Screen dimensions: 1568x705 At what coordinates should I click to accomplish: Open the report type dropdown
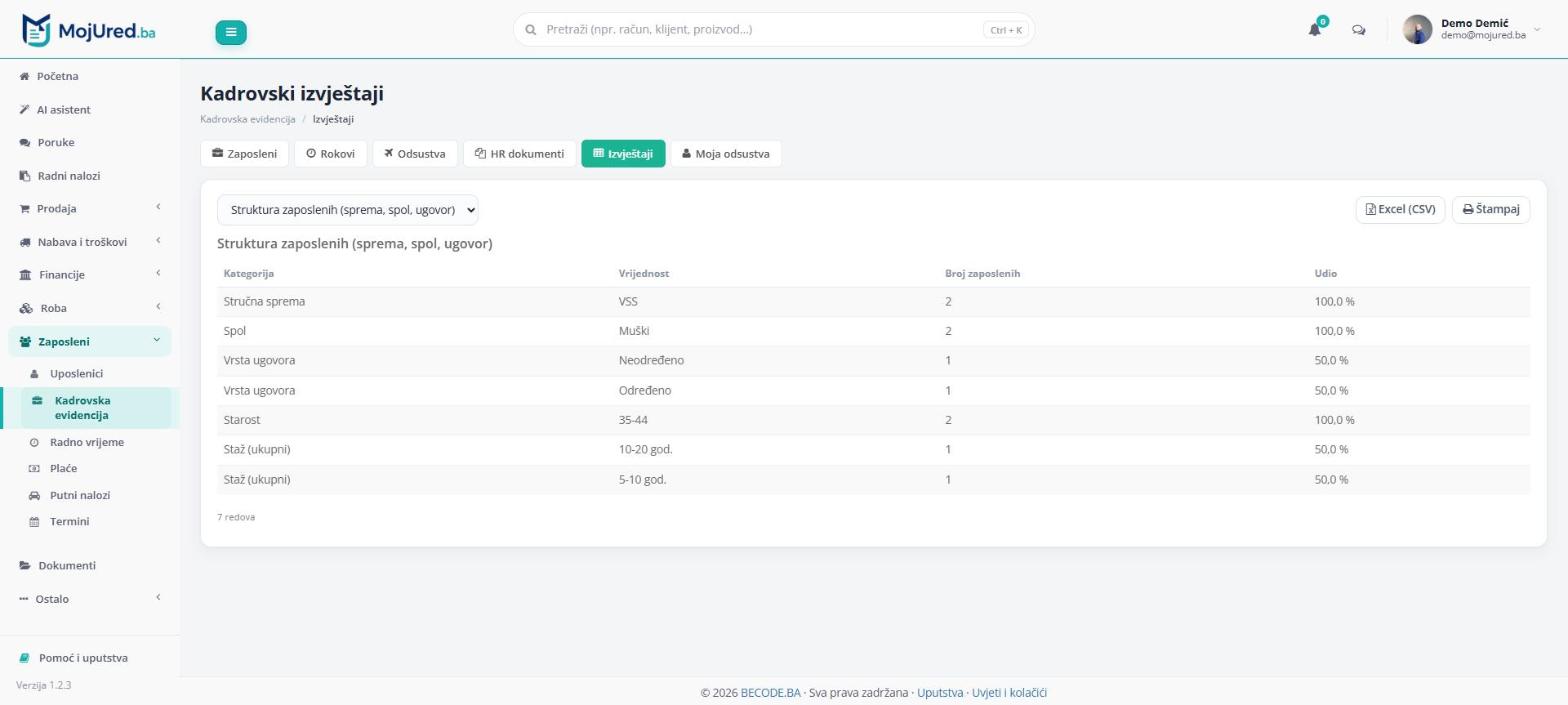[348, 210]
